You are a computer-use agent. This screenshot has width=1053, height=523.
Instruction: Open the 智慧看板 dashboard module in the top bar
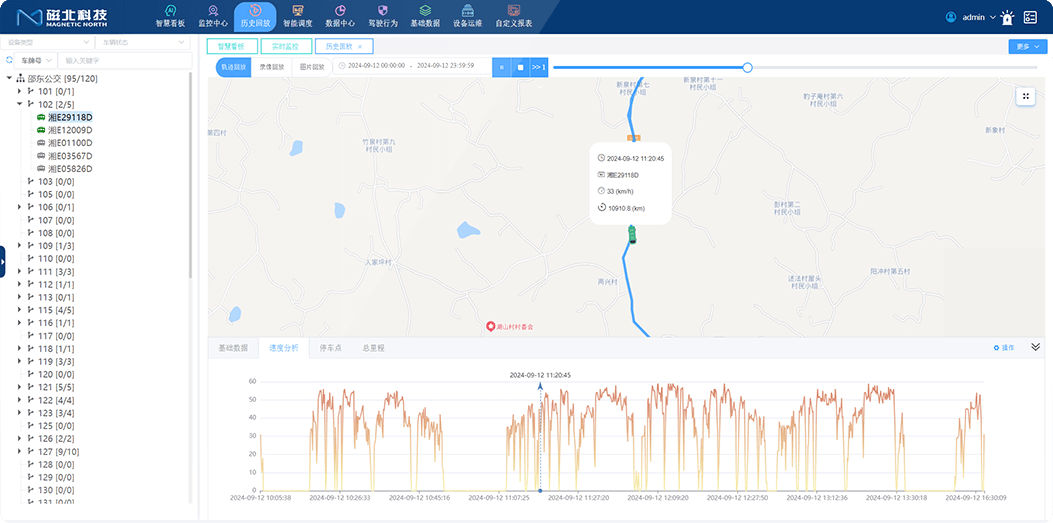tap(170, 16)
